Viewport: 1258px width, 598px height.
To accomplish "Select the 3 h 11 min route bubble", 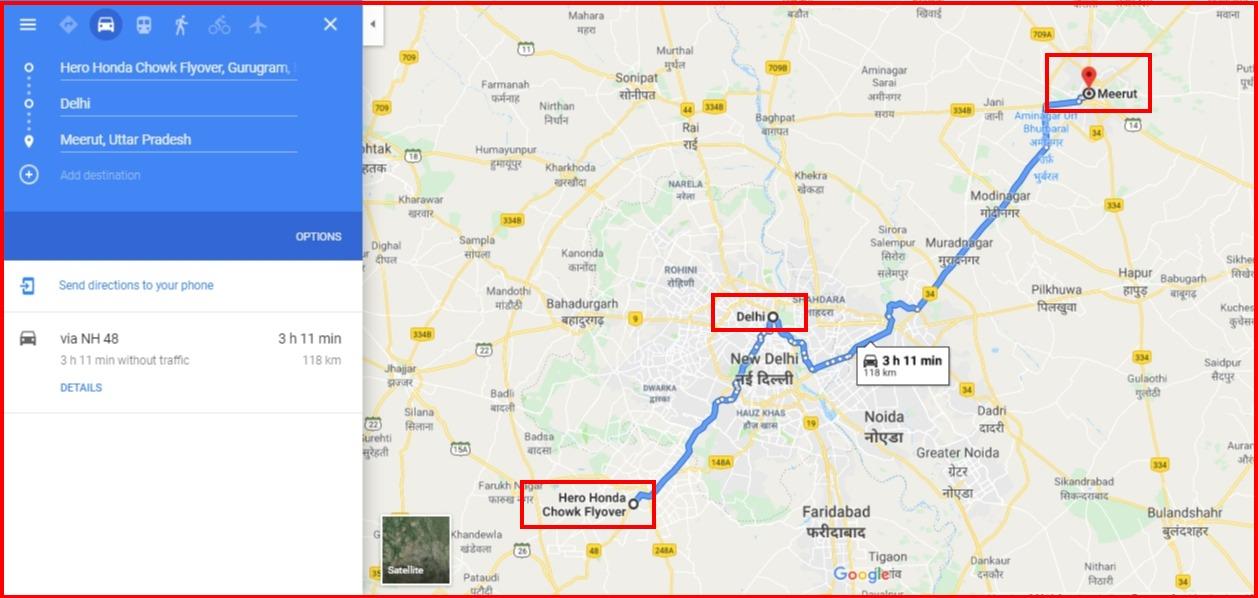I will point(902,366).
